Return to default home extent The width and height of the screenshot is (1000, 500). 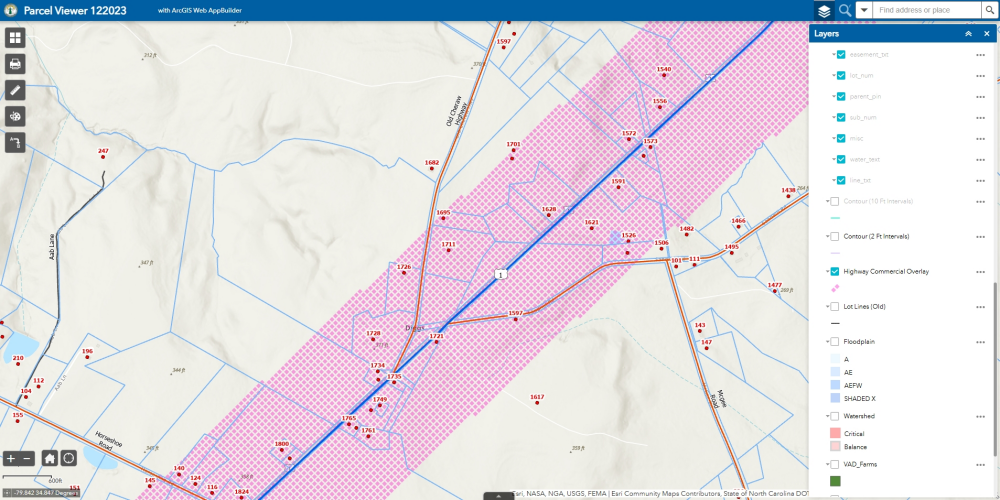(49, 458)
